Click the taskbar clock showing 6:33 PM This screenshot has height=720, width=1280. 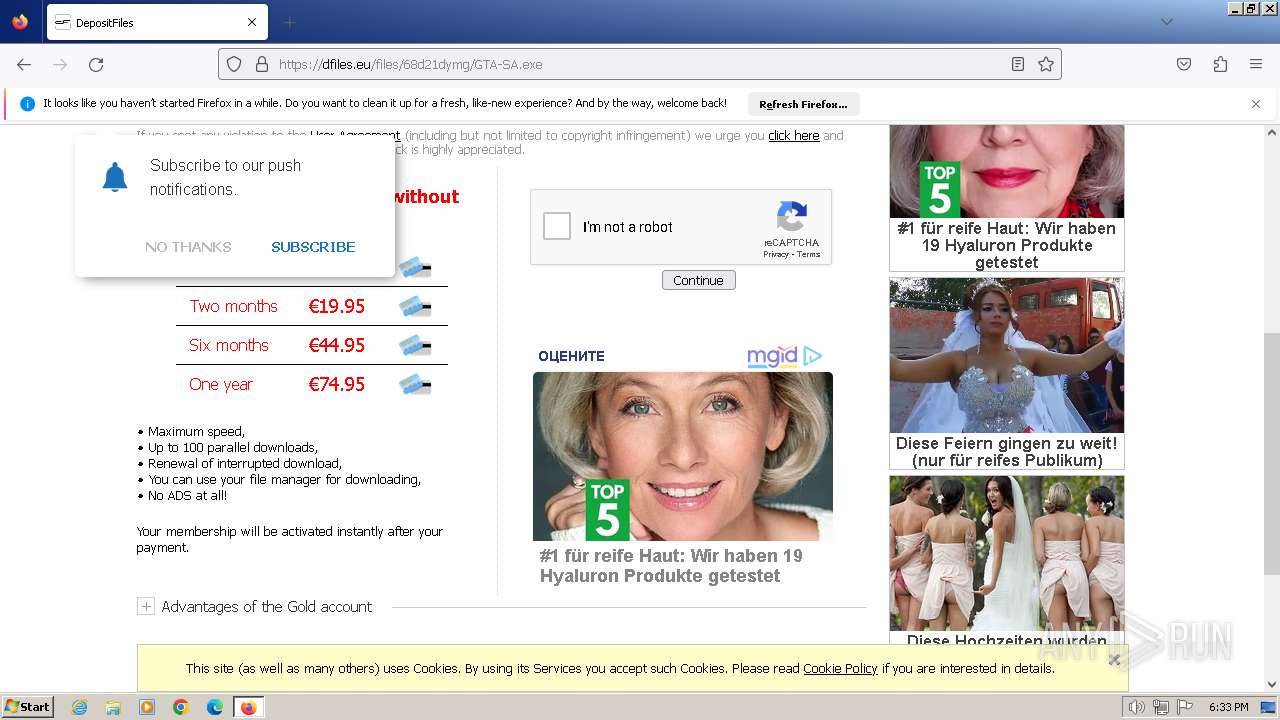point(1228,707)
